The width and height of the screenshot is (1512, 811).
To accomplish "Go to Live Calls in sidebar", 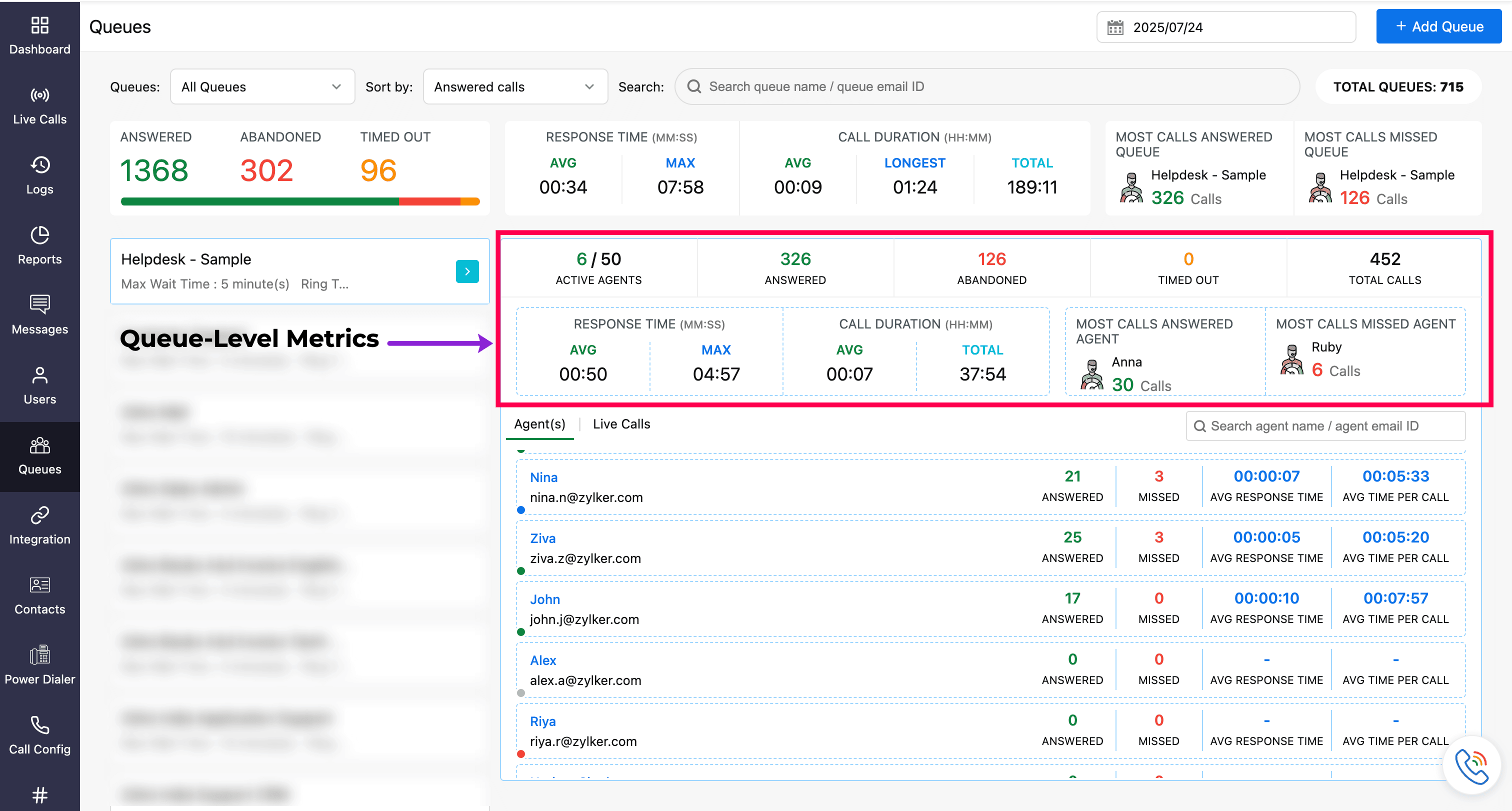I will (x=39, y=105).
